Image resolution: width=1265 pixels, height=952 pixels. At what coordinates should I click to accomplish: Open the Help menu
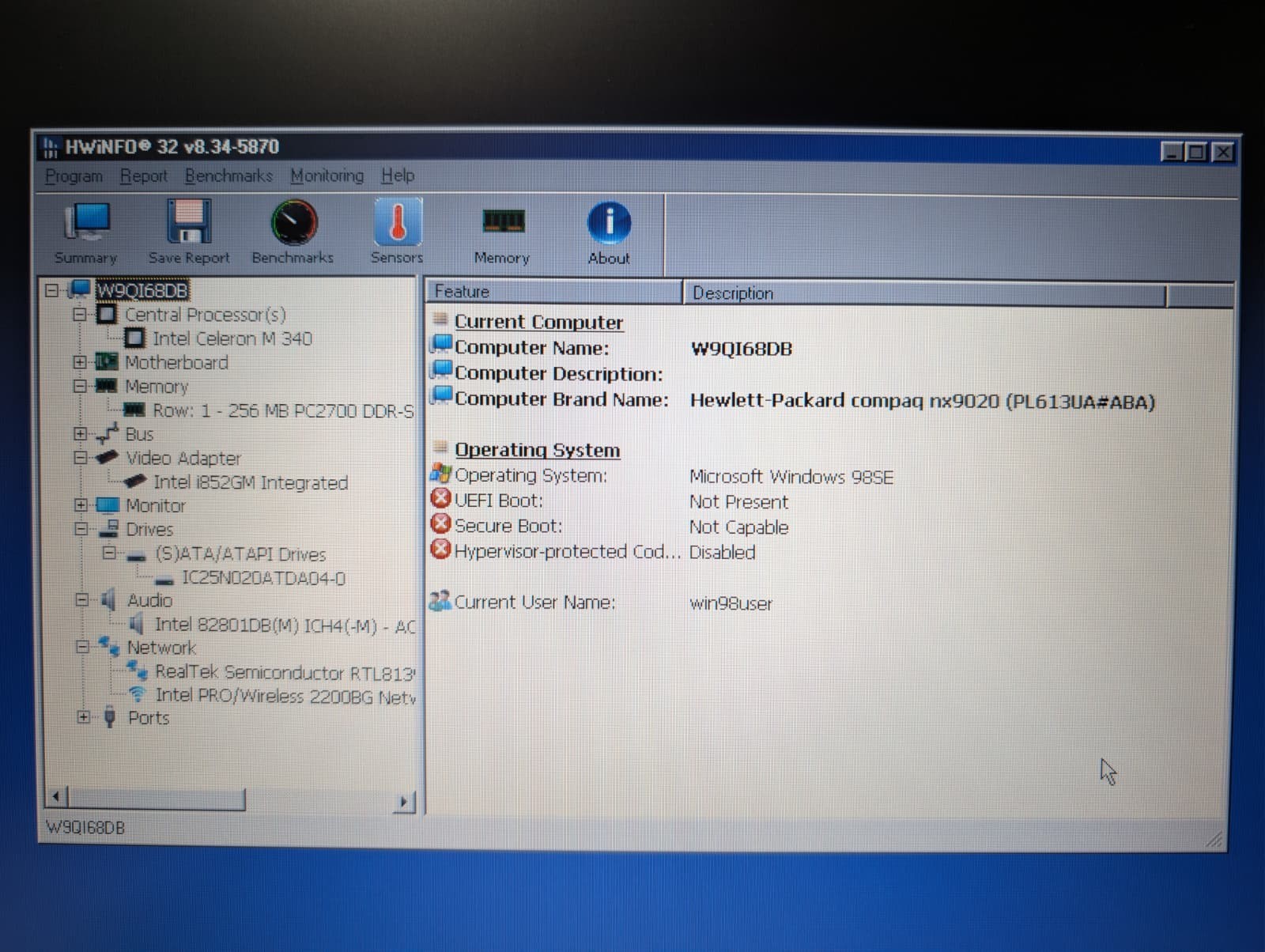point(398,176)
